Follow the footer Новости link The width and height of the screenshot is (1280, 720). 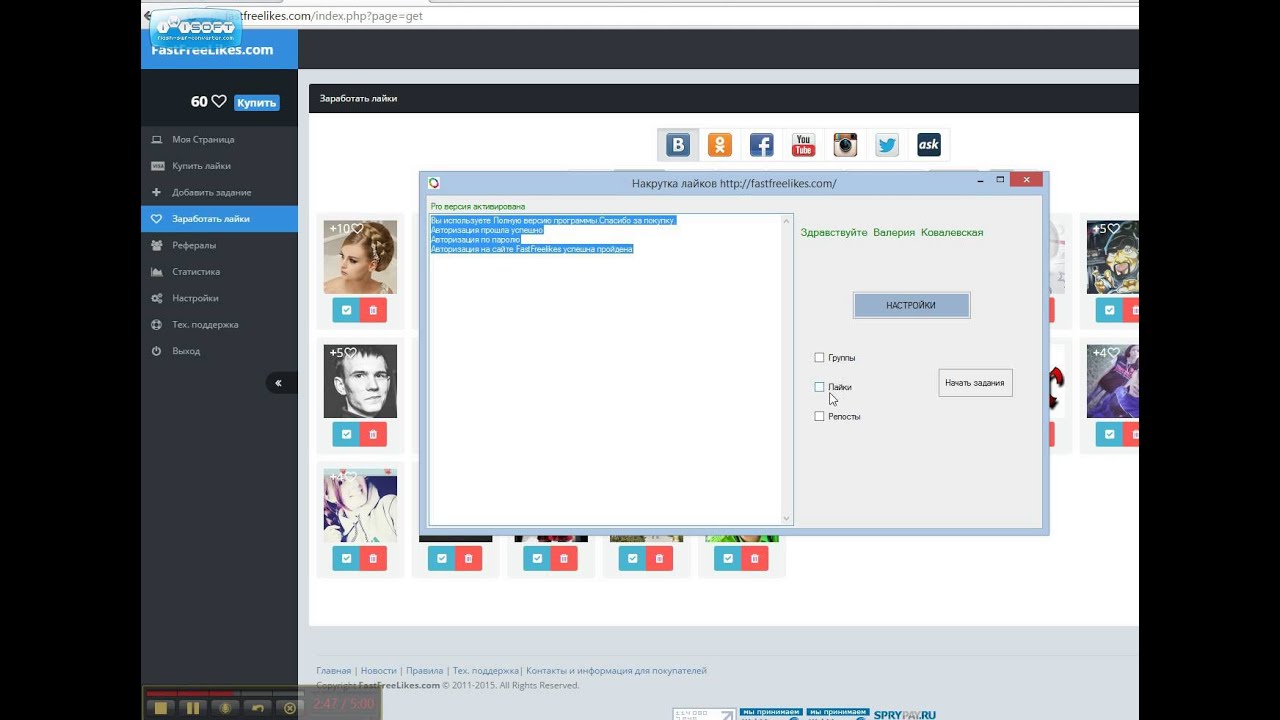pos(378,671)
